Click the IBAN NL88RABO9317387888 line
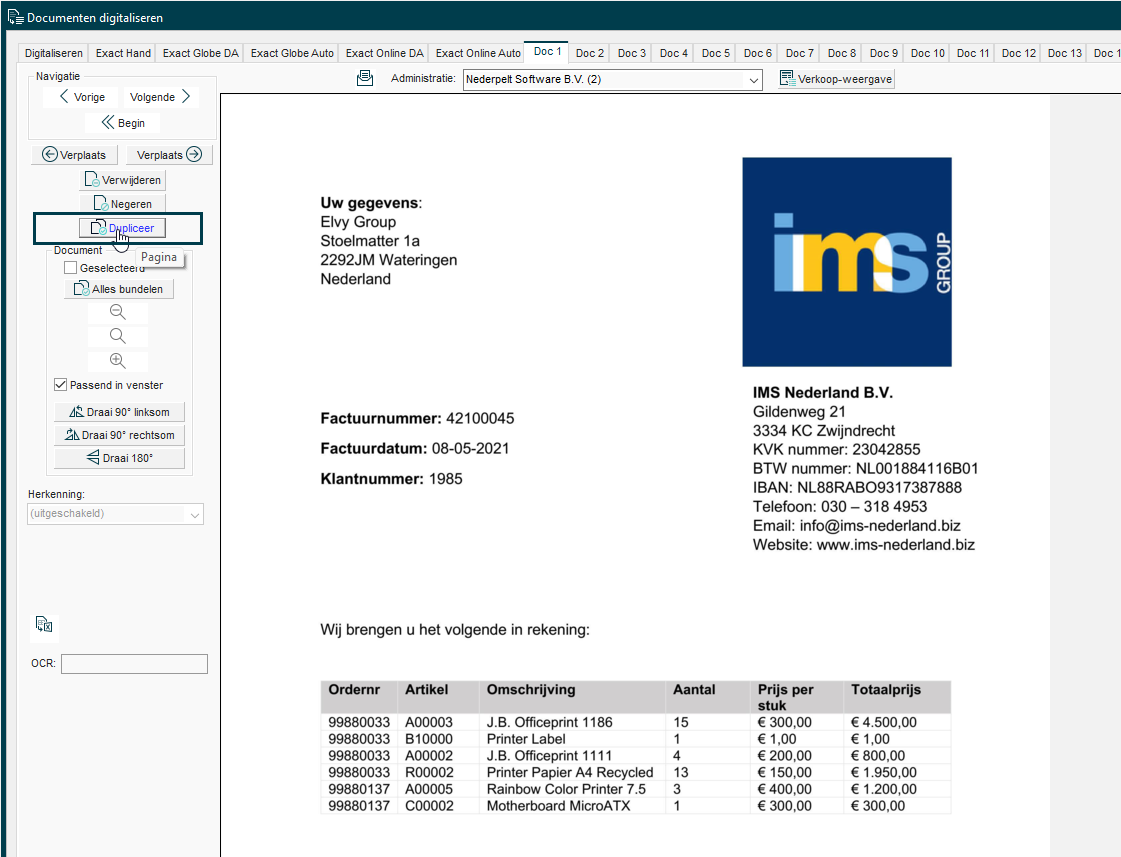Viewport: 1121px width, 857px height. (x=857, y=487)
